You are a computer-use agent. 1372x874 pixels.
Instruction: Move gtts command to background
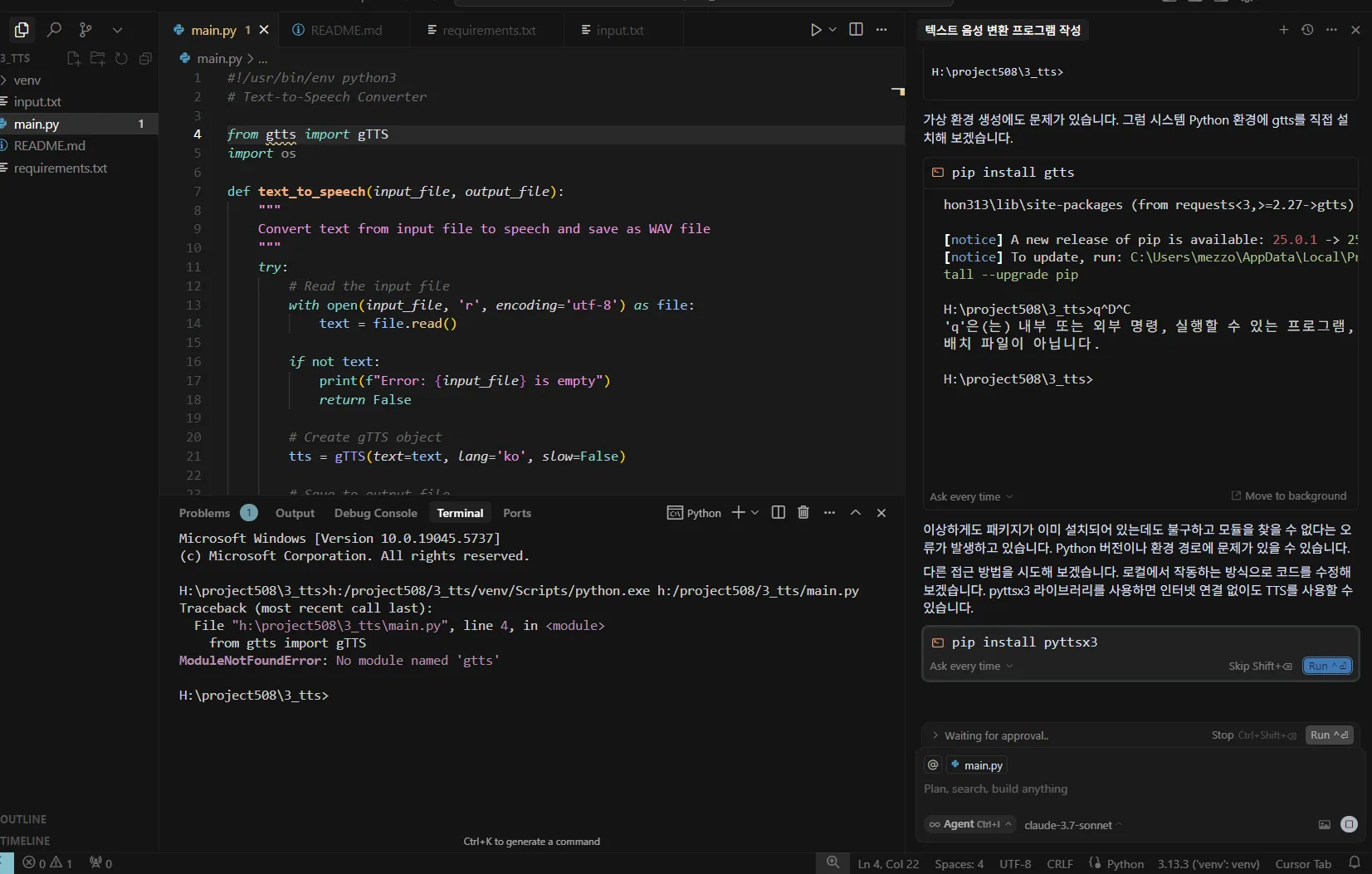coord(1288,496)
